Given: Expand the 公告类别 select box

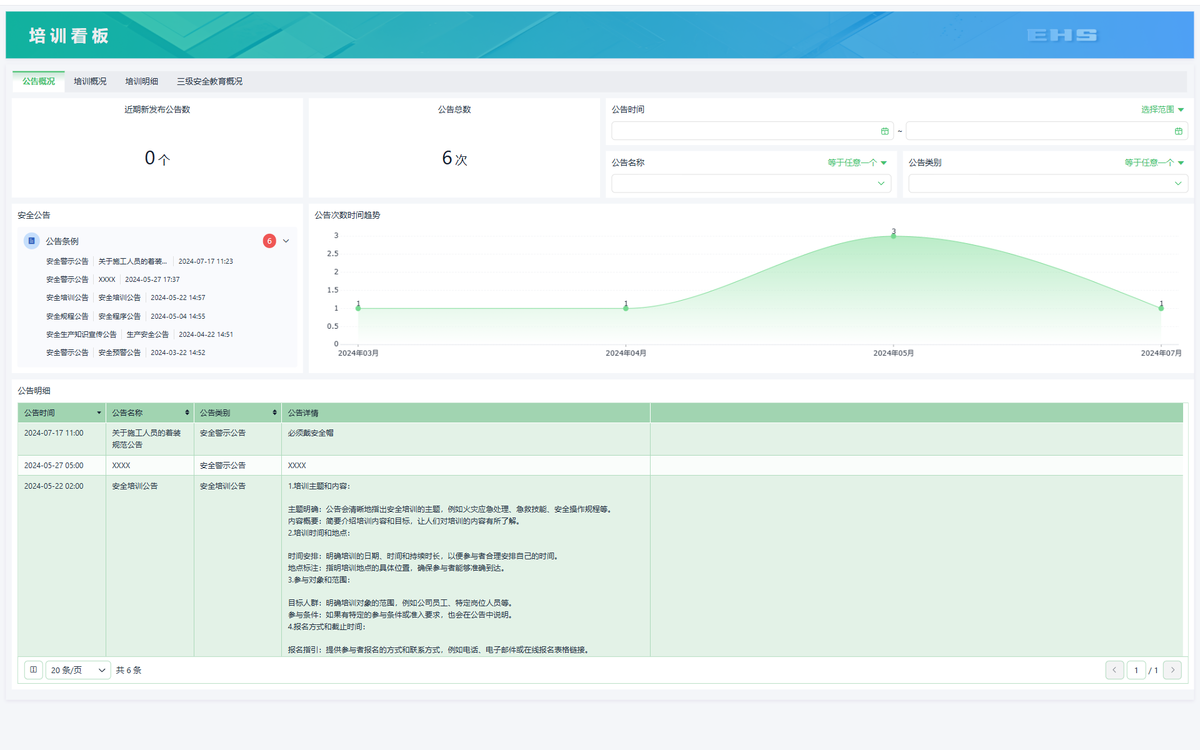Looking at the screenshot, I should [x=1047, y=183].
